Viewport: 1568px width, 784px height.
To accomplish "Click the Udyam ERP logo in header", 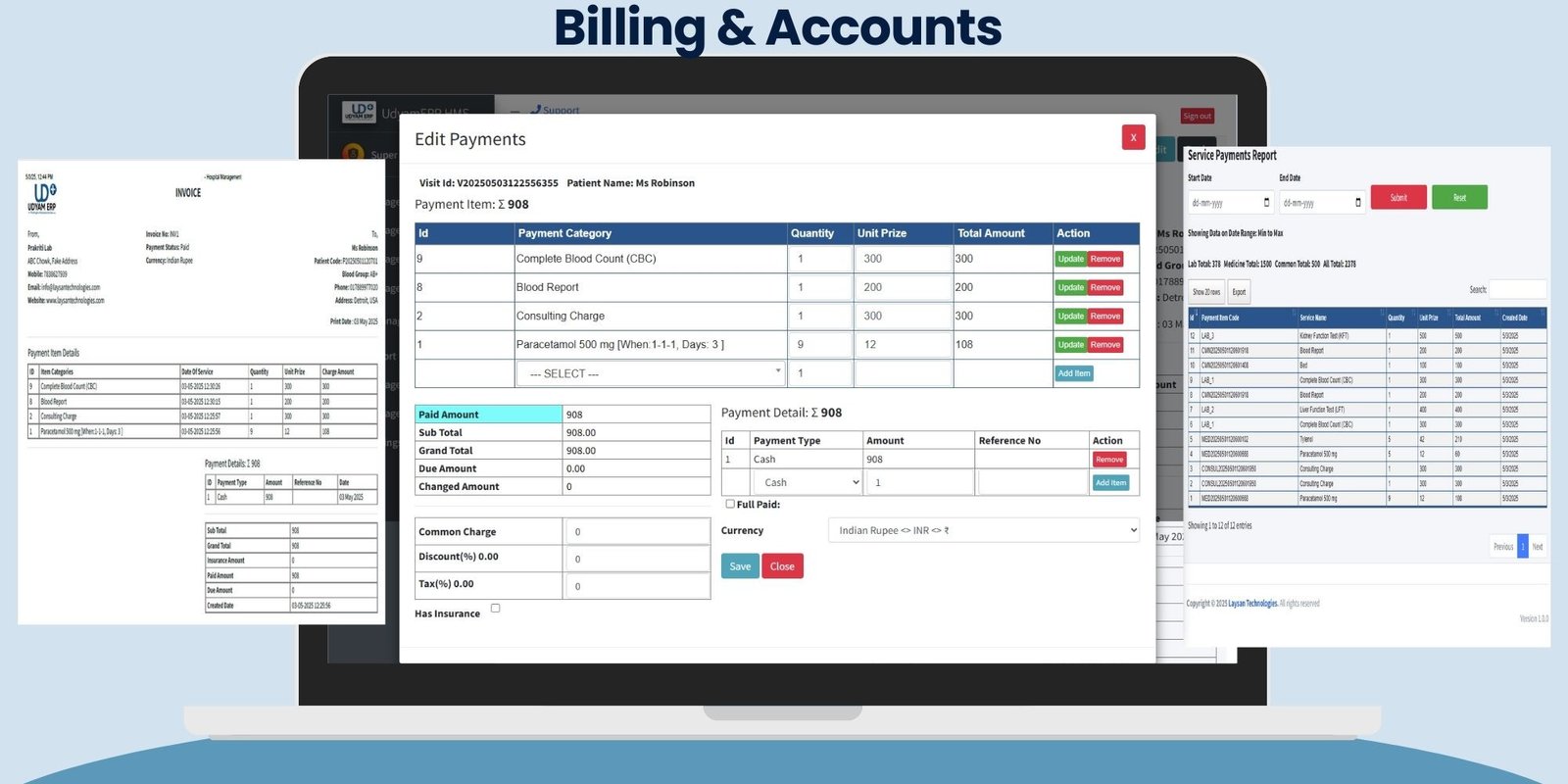I will click(359, 113).
